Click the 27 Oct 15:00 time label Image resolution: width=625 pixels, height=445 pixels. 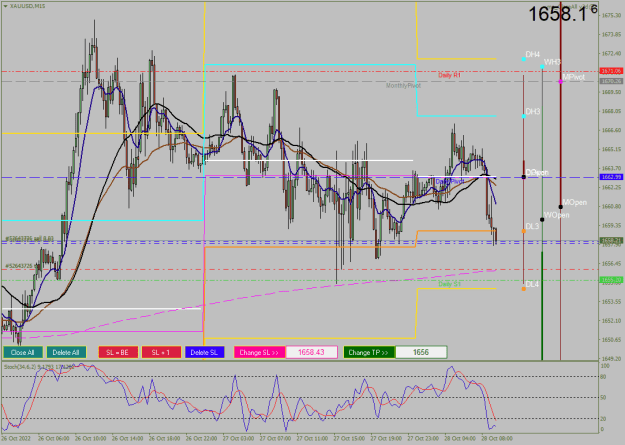pyautogui.click(x=349, y=439)
